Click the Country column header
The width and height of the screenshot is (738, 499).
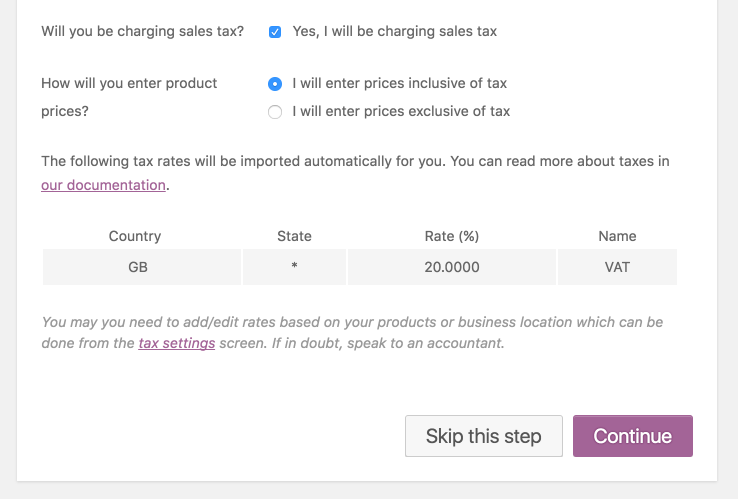tap(135, 236)
